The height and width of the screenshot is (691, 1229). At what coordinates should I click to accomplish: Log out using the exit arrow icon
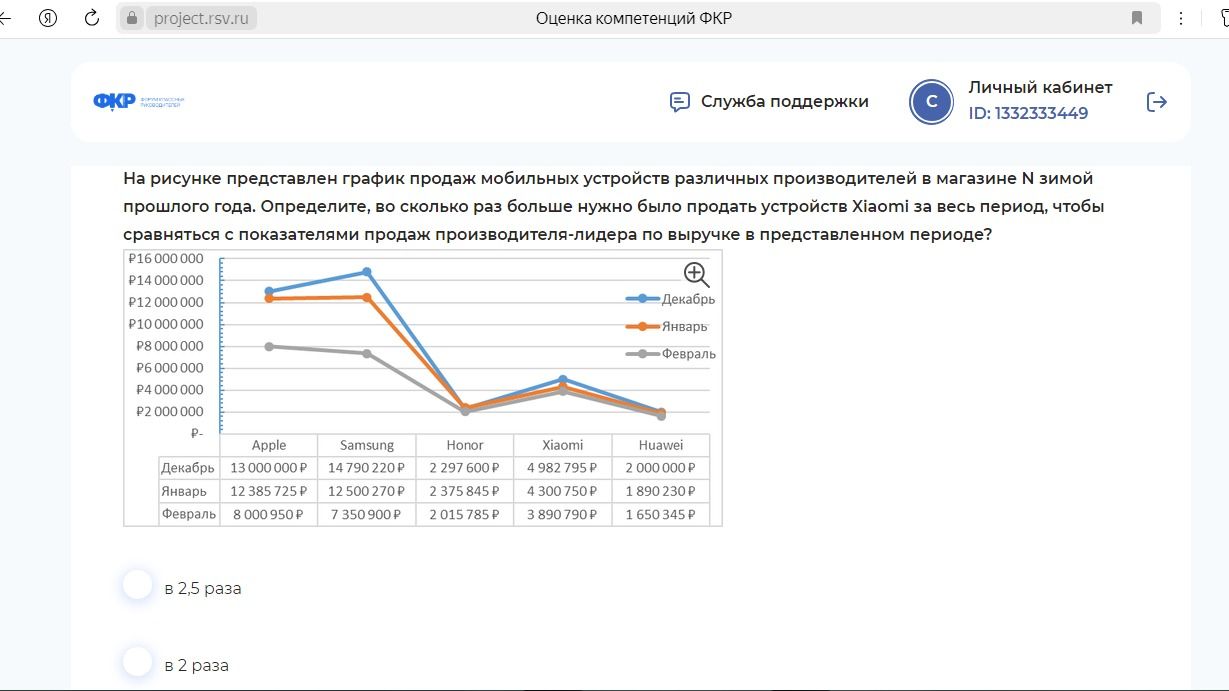click(x=1157, y=102)
